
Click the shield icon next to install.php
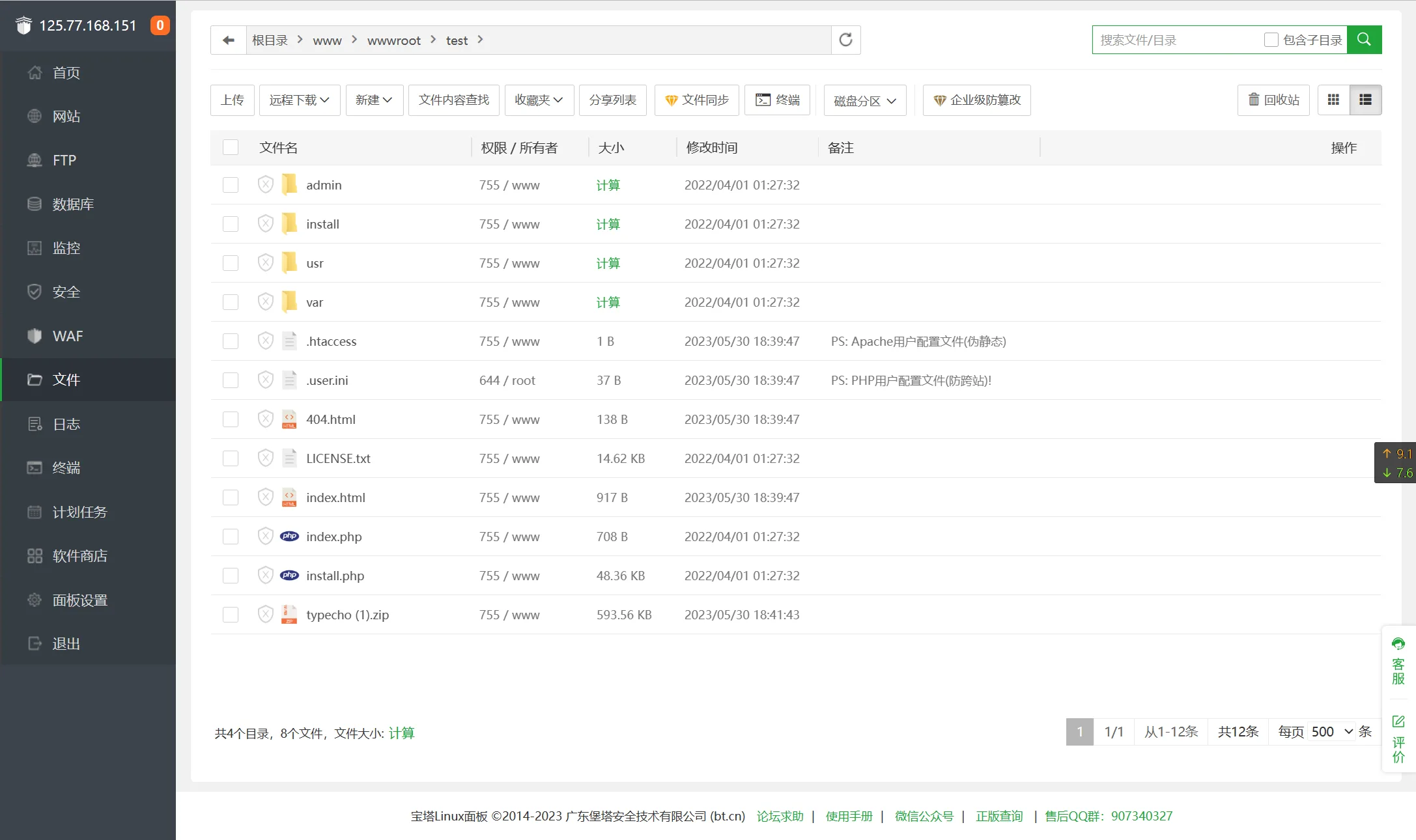click(x=265, y=576)
